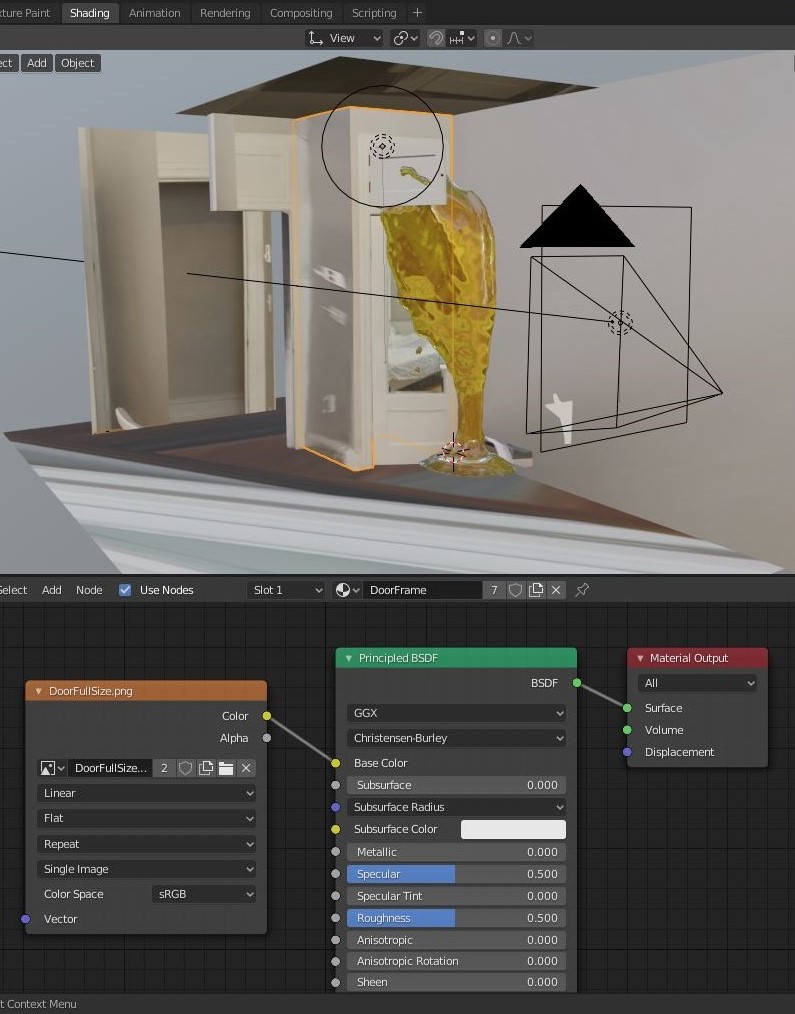Open the proportional falloff curve dropdown
This screenshot has width=795, height=1014.
(519, 38)
